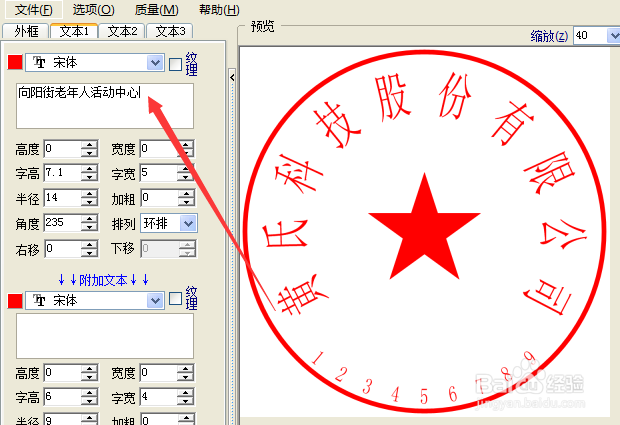The image size is (620, 425).
Task: Click the empty 附加文本 text box
Action: [105, 336]
